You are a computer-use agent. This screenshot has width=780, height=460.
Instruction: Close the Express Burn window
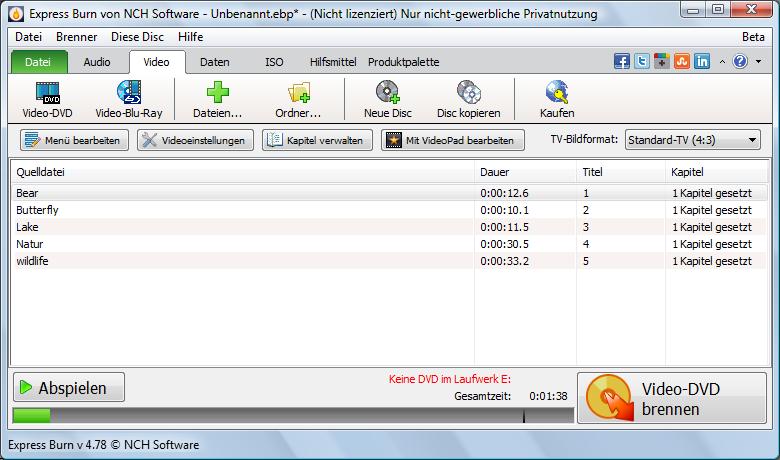click(x=752, y=10)
